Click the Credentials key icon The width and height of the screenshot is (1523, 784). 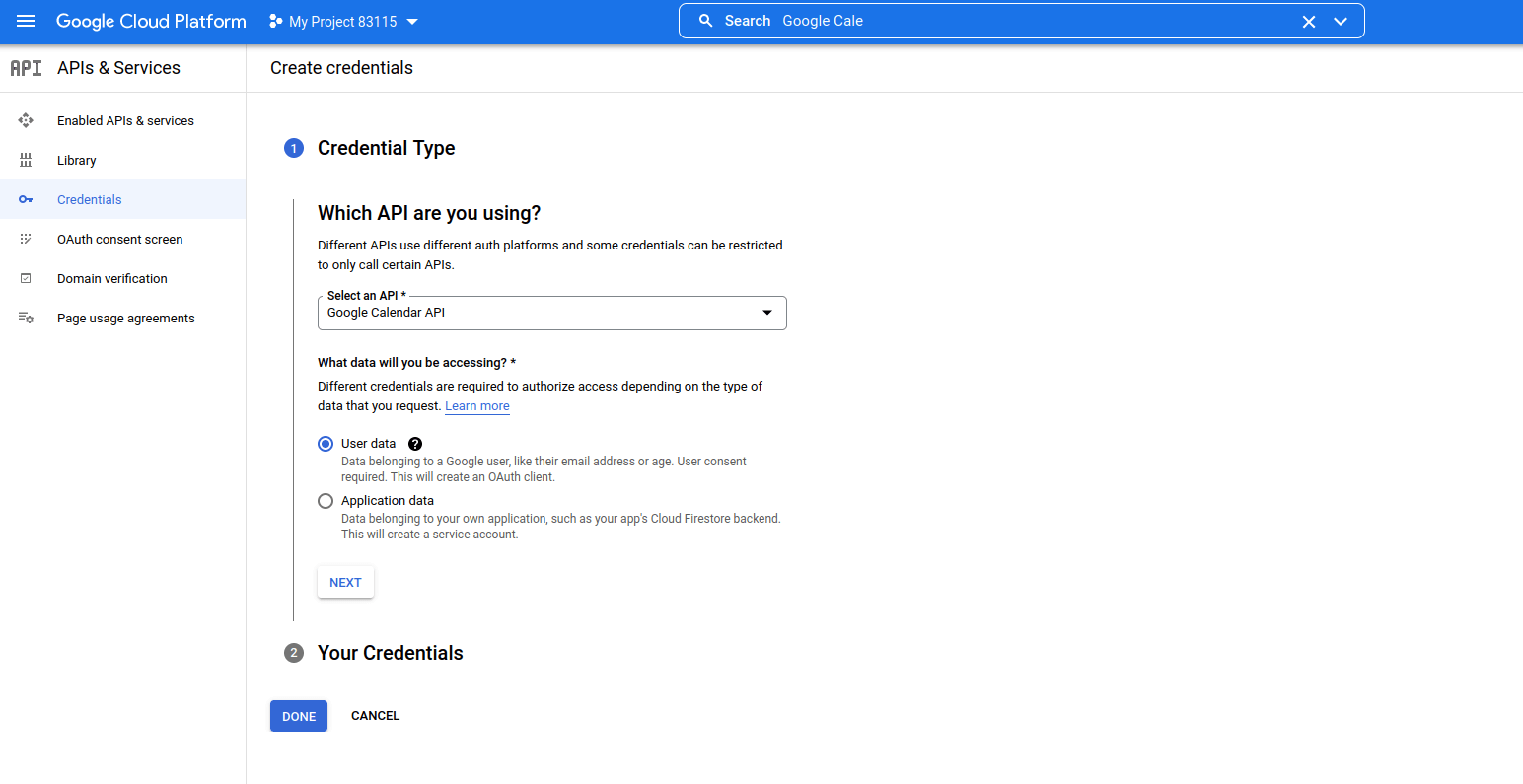coord(26,199)
